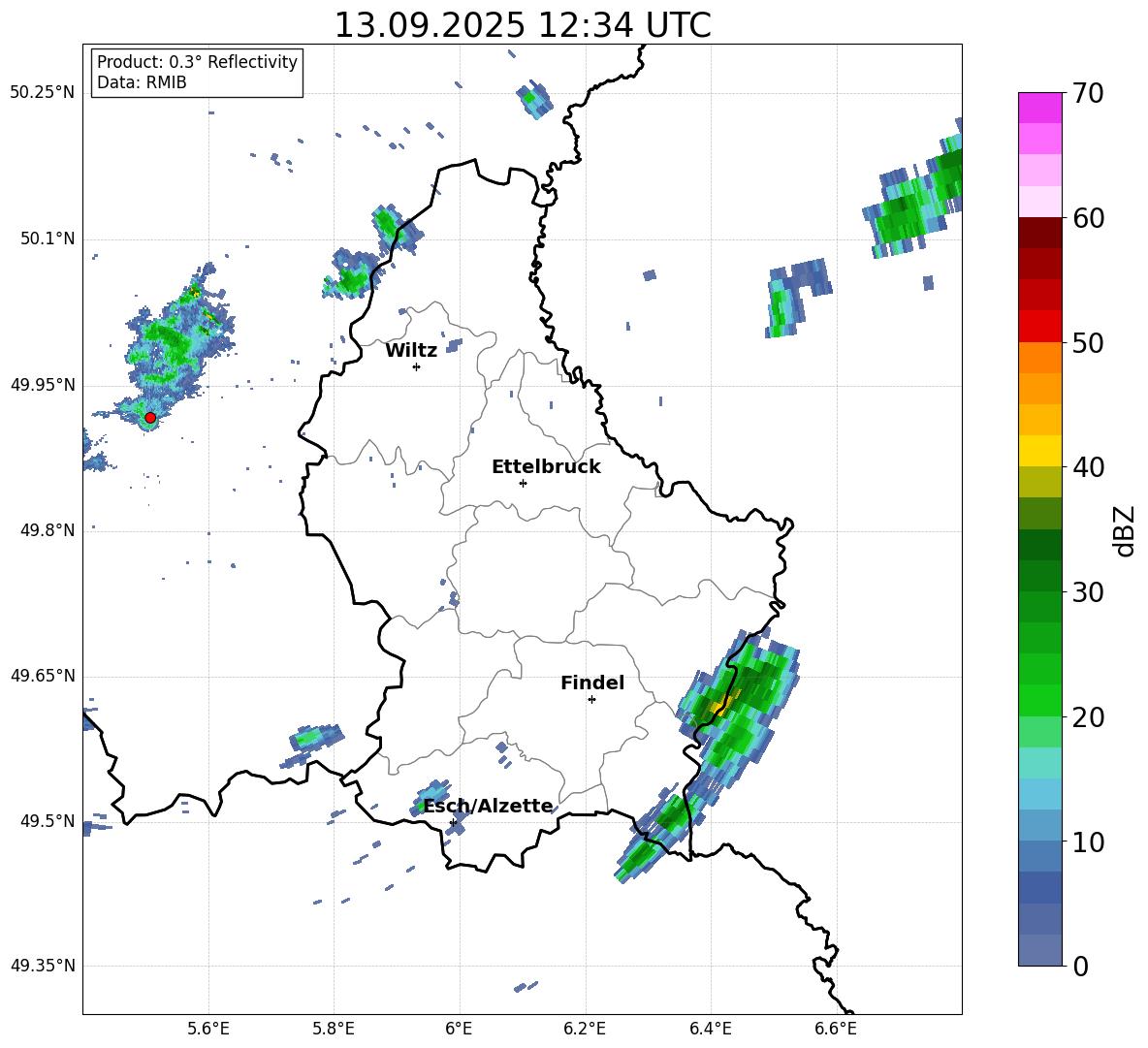1148x1048 pixels.
Task: Click the 6.4°E longitude label
Action: tap(710, 1029)
